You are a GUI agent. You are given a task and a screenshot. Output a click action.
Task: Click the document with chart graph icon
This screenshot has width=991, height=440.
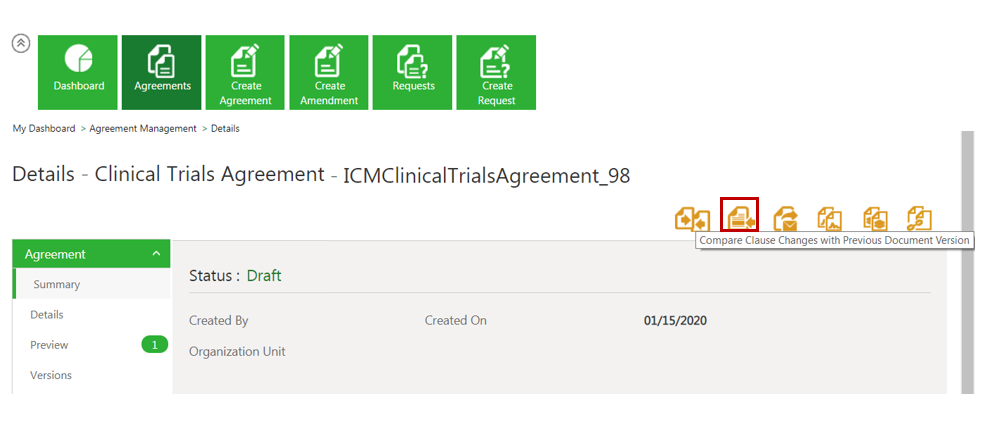tap(830, 218)
